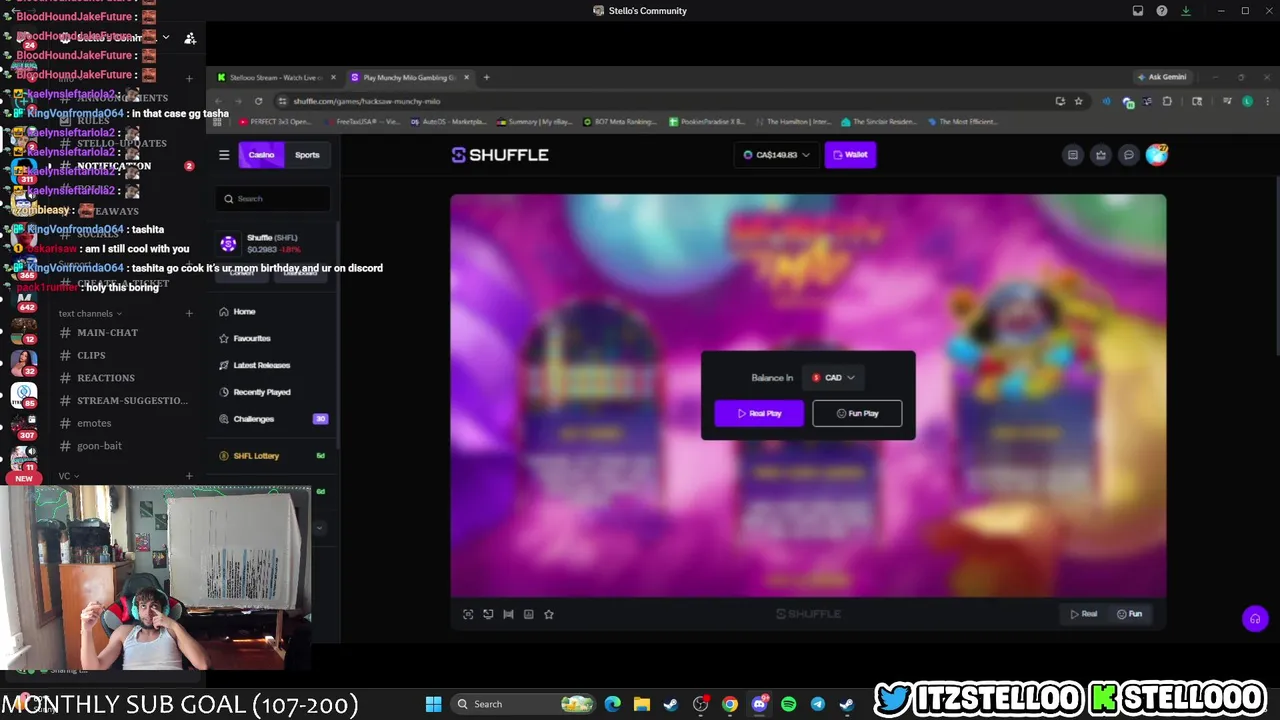Click the Windows taskbar Search box
This screenshot has height=720, width=1280.
point(522,704)
